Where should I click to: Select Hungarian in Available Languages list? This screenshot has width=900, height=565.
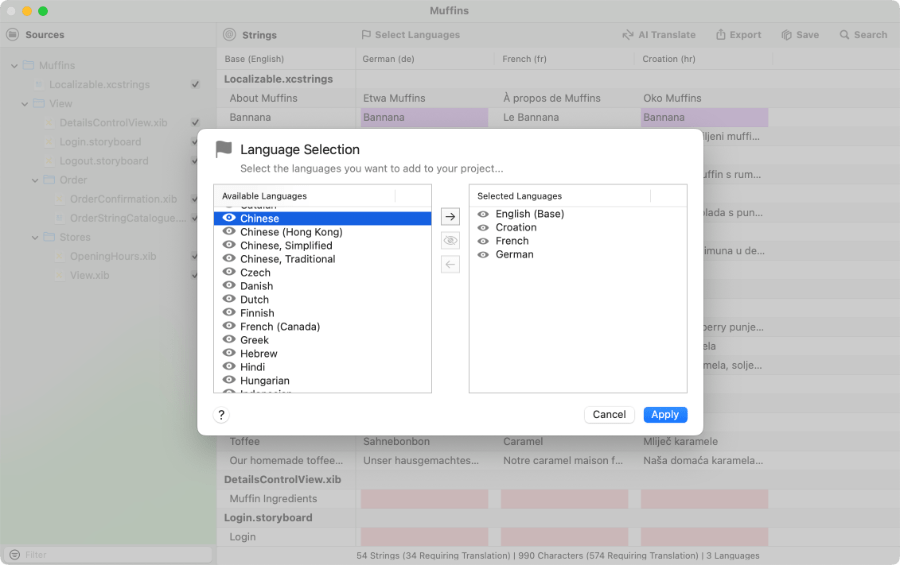click(265, 381)
